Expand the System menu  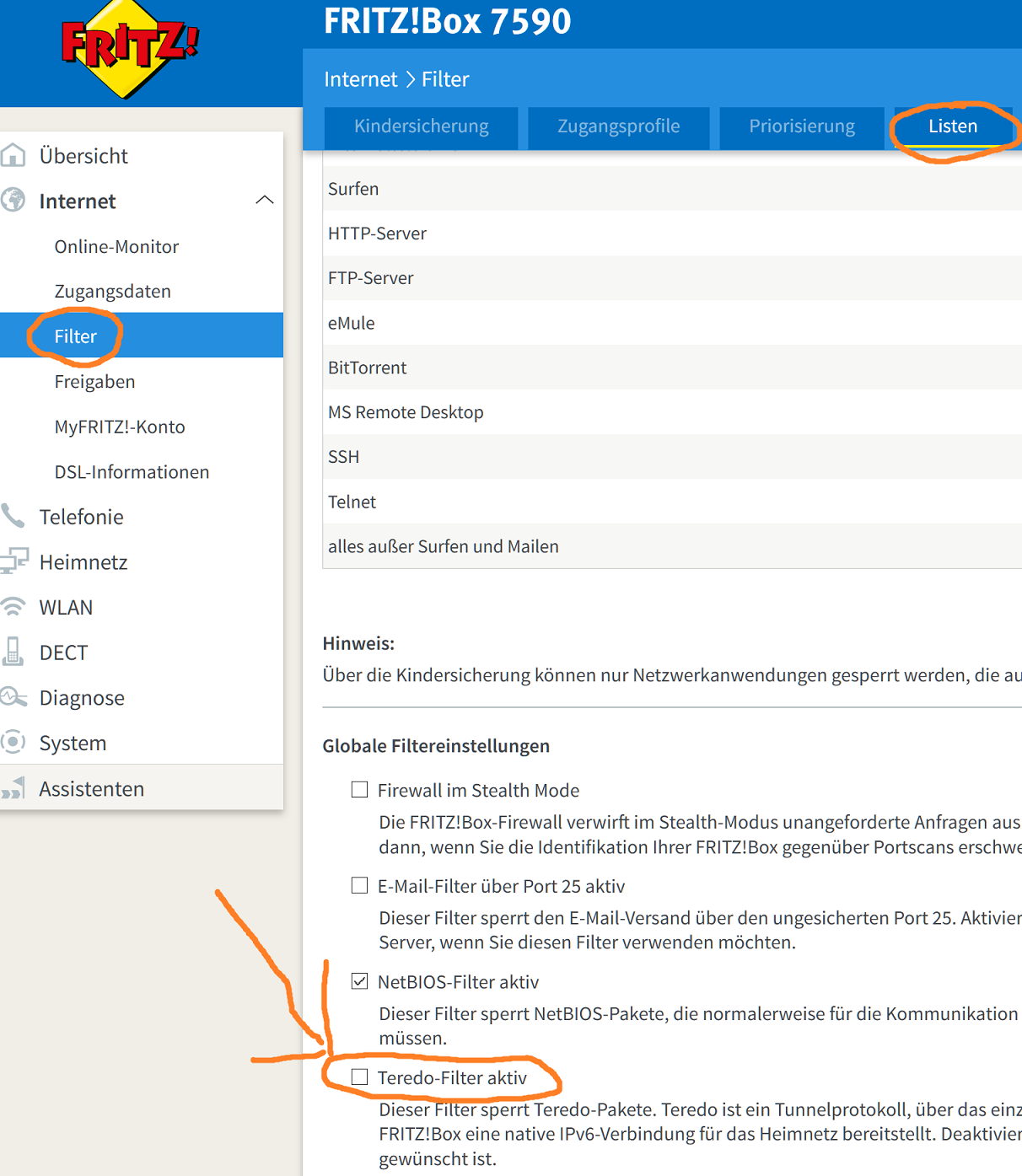[73, 744]
